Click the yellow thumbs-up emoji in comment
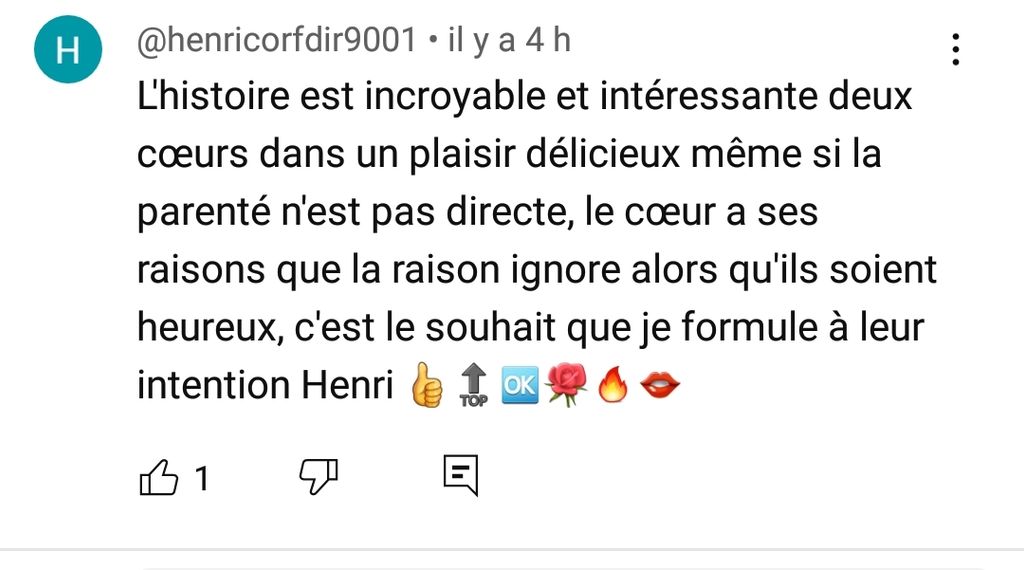Viewport: 1024px width, 570px height. point(427,385)
